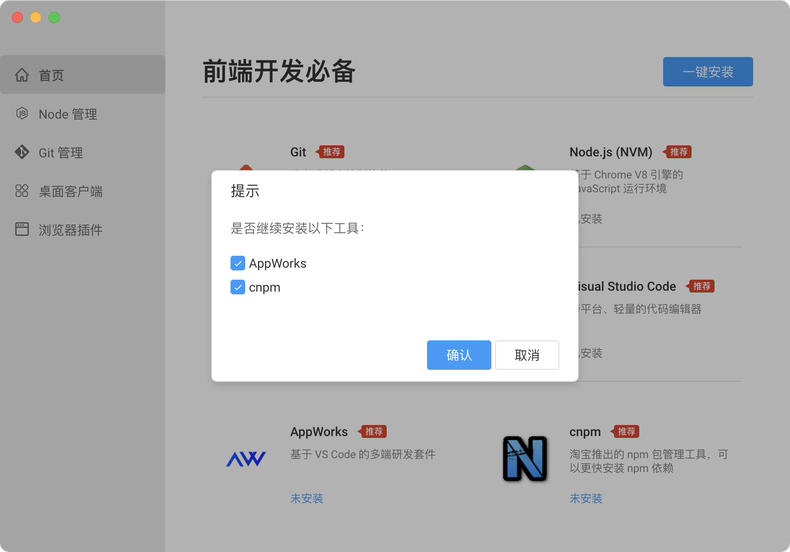Click 未安装 link under cnpm
The width and height of the screenshot is (790, 552).
(586, 499)
